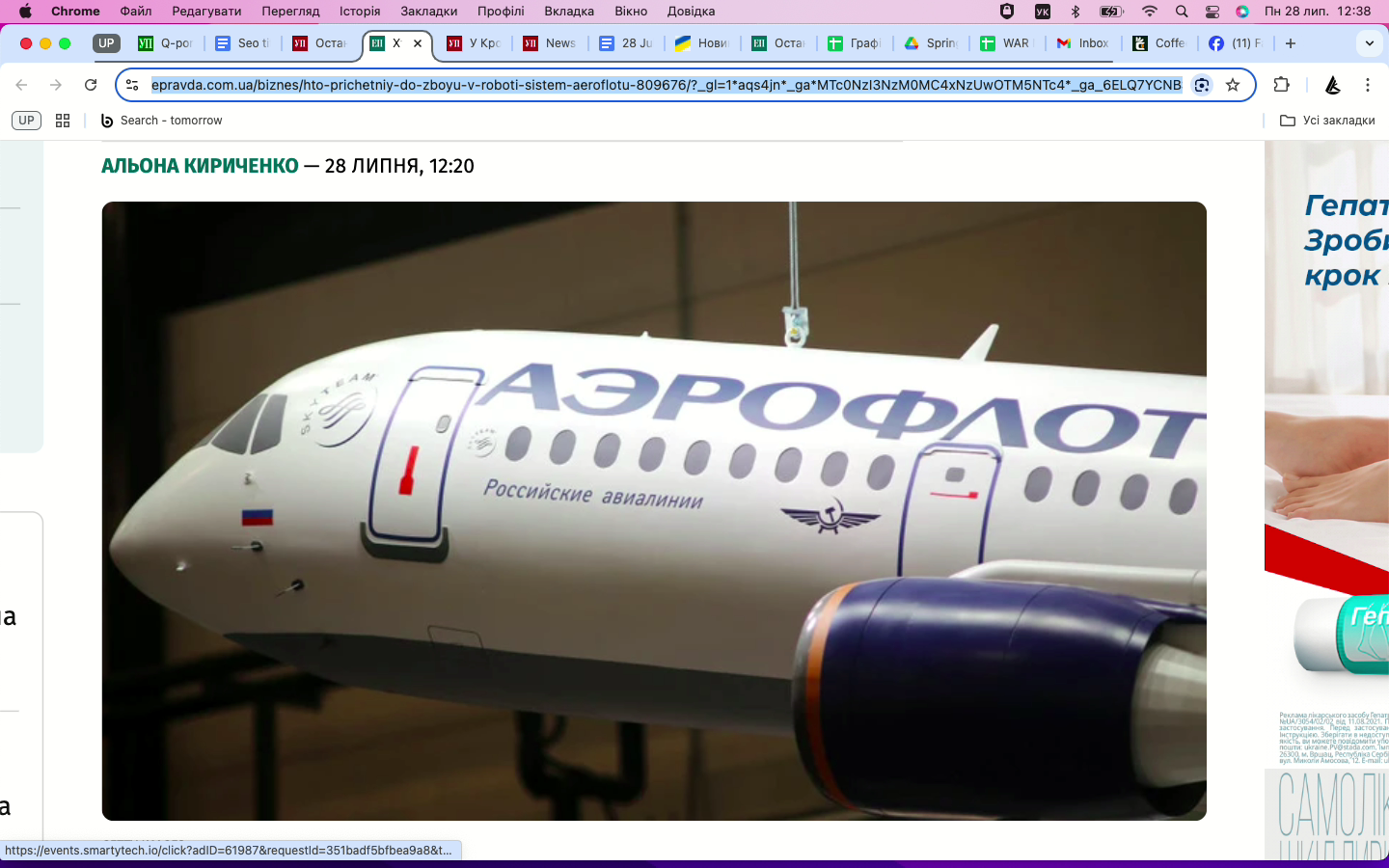The height and width of the screenshot is (868, 1389).
Task: Click the URL address field
Action: [x=666, y=85]
